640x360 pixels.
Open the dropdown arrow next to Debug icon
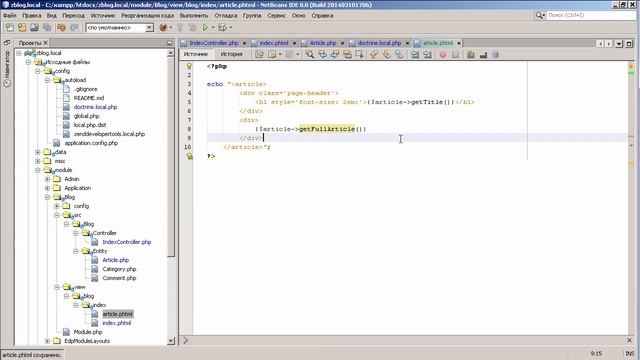tap(231, 27)
